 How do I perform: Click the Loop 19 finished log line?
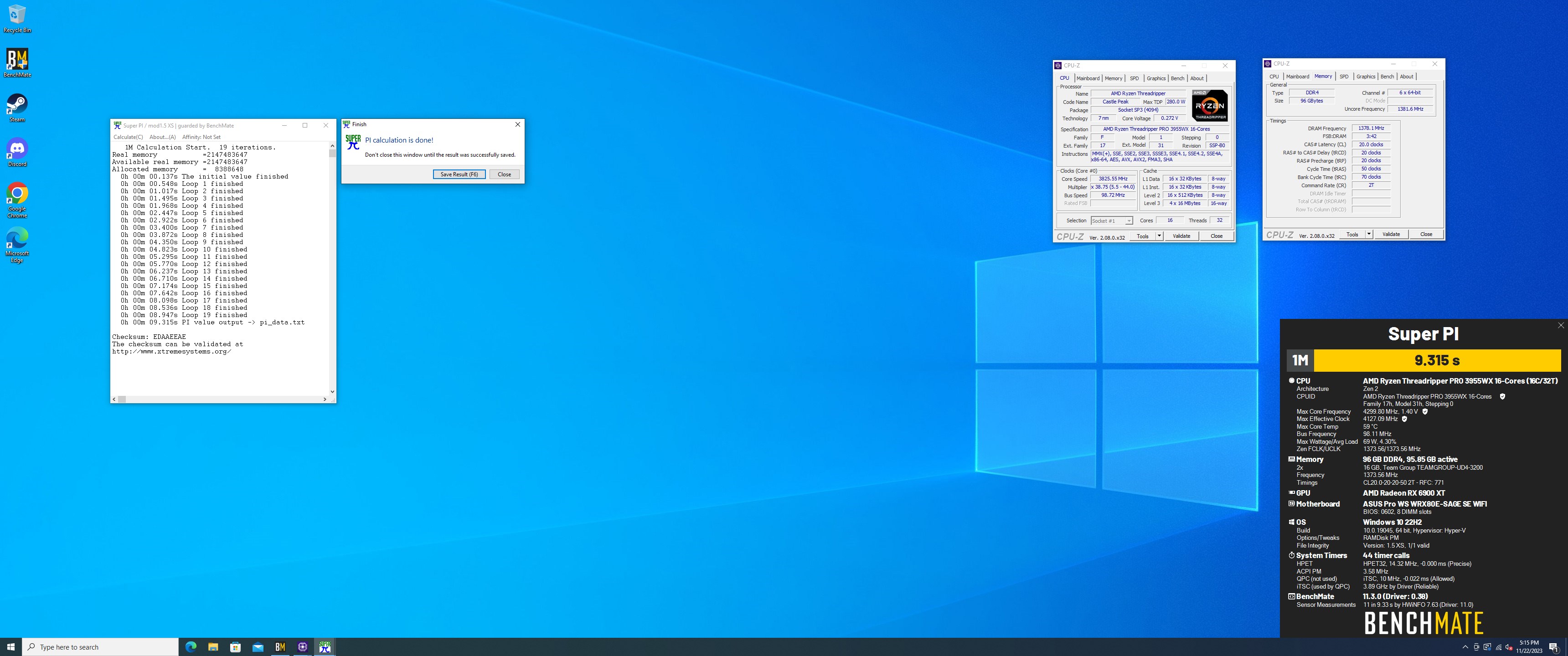(x=184, y=315)
